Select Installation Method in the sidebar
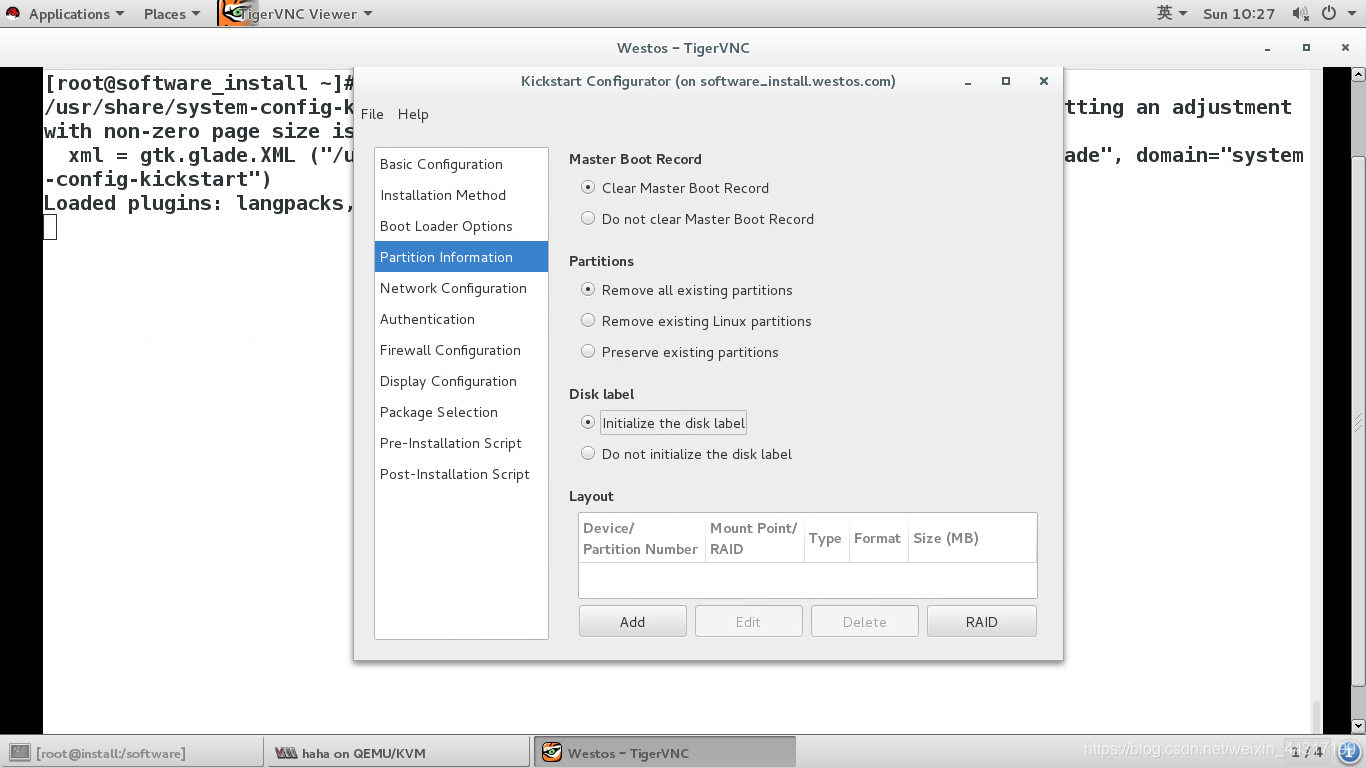 point(461,195)
